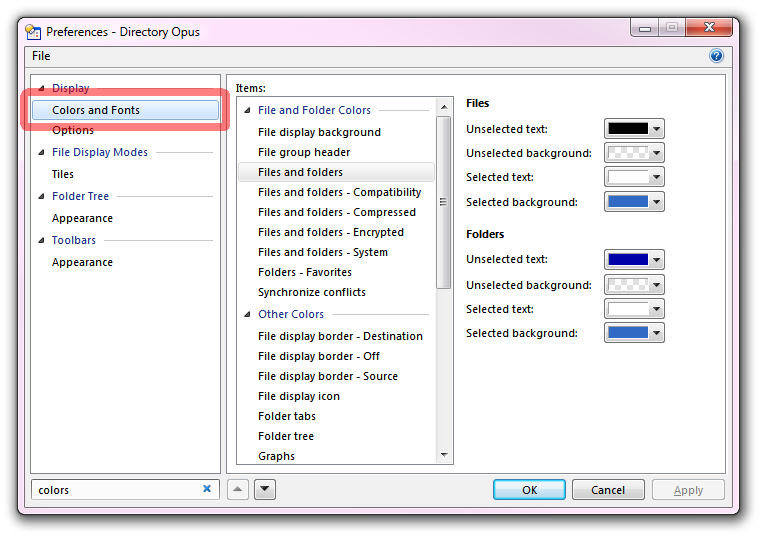Open Appearance under Folder Tree
The image size is (761, 536).
click(x=83, y=218)
